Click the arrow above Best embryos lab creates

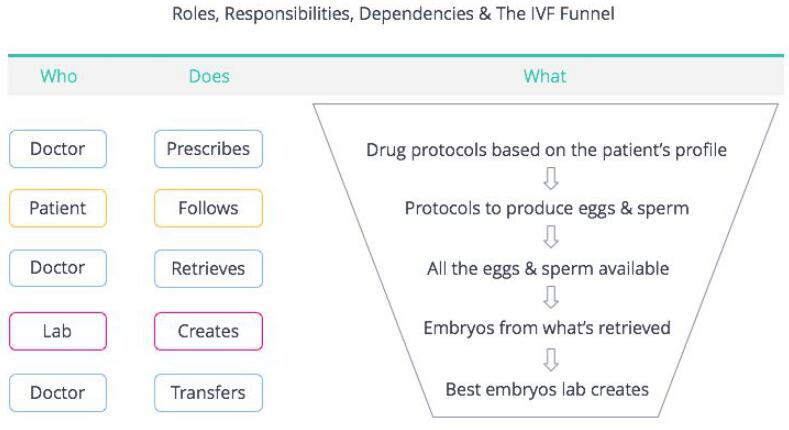point(551,359)
